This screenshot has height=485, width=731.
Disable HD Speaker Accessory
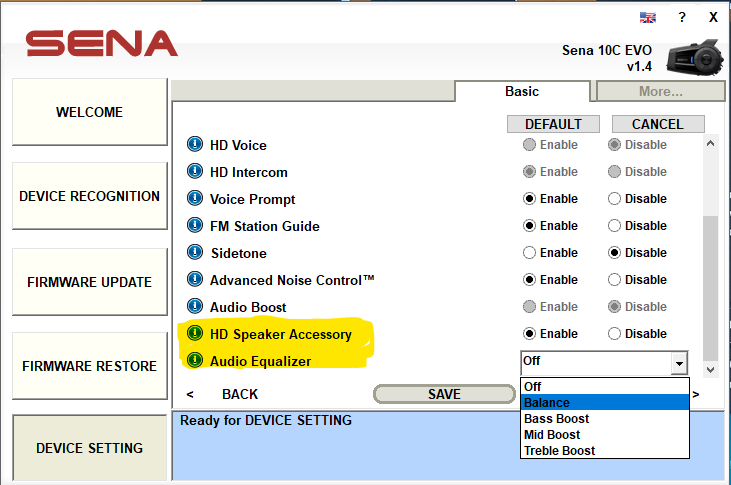[x=616, y=334]
